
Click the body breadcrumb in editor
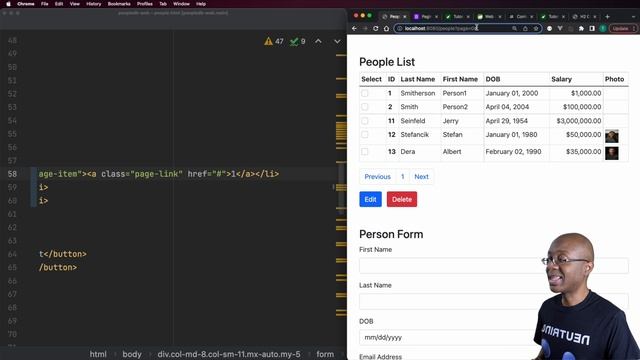pyautogui.click(x=132, y=354)
